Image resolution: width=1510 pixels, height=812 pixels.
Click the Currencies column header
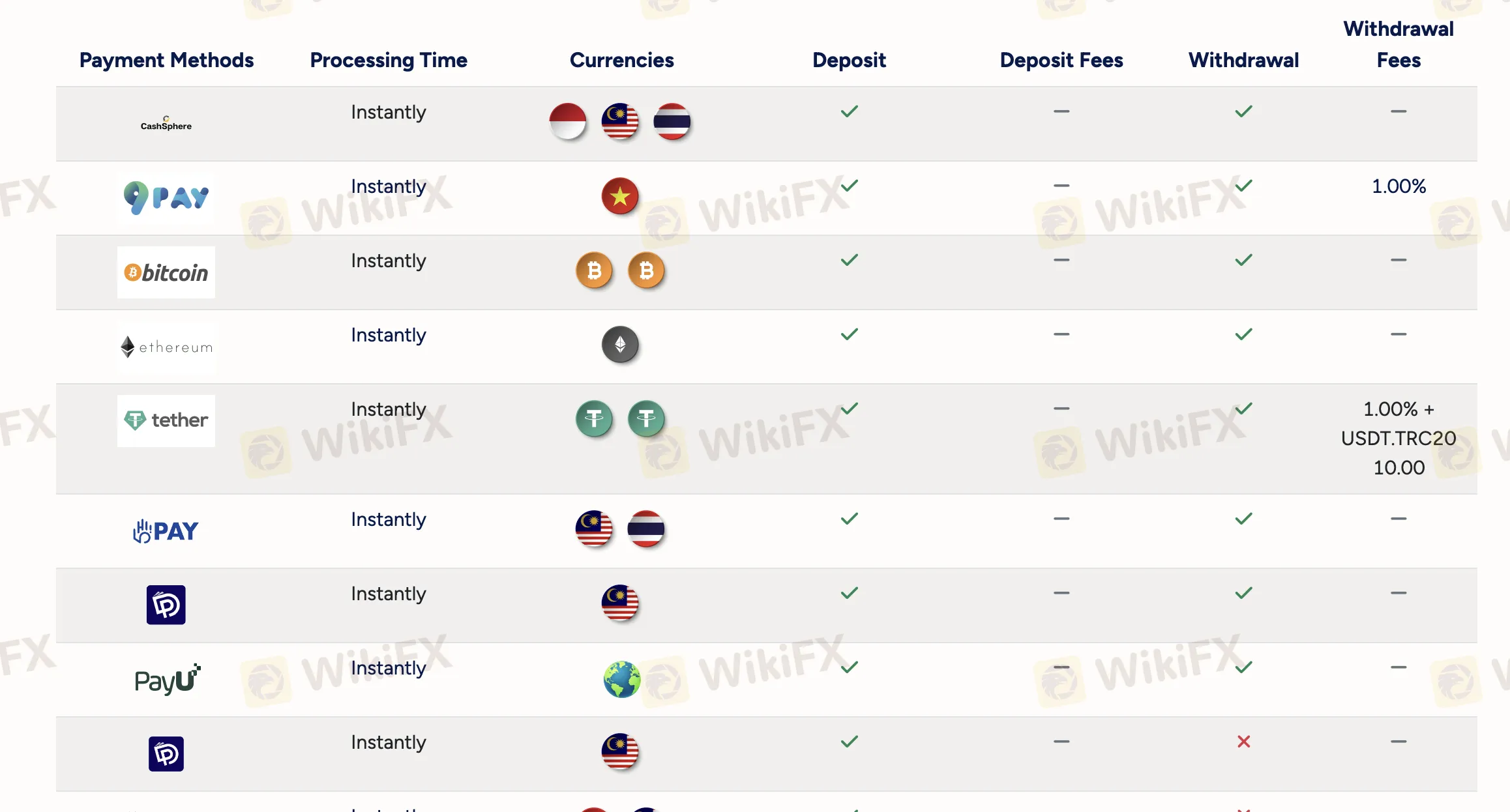(621, 60)
